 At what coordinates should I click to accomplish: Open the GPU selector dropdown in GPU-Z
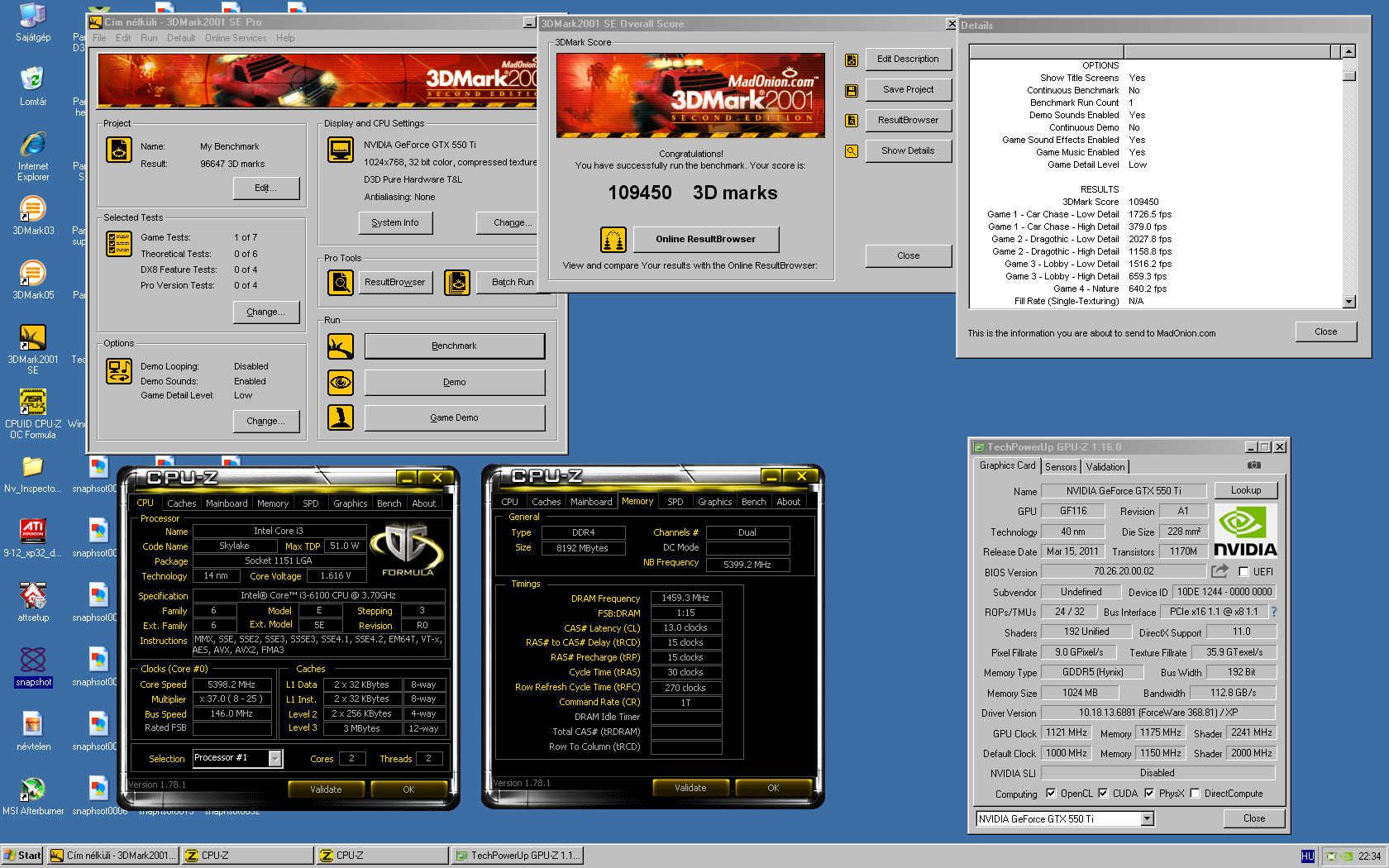point(1148,818)
